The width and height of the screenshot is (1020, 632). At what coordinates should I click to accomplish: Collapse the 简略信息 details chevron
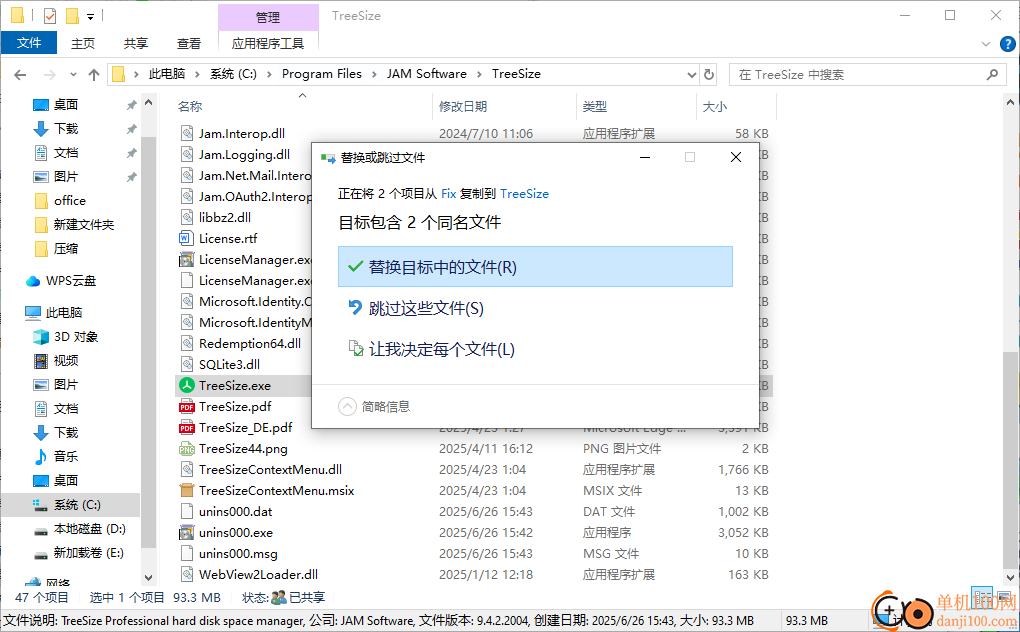tap(347, 406)
